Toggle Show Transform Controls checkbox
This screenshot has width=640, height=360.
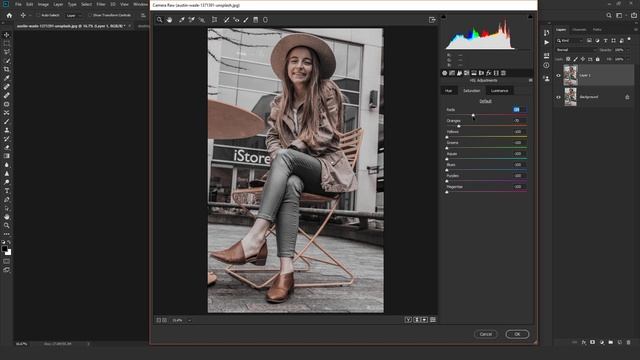pos(91,15)
